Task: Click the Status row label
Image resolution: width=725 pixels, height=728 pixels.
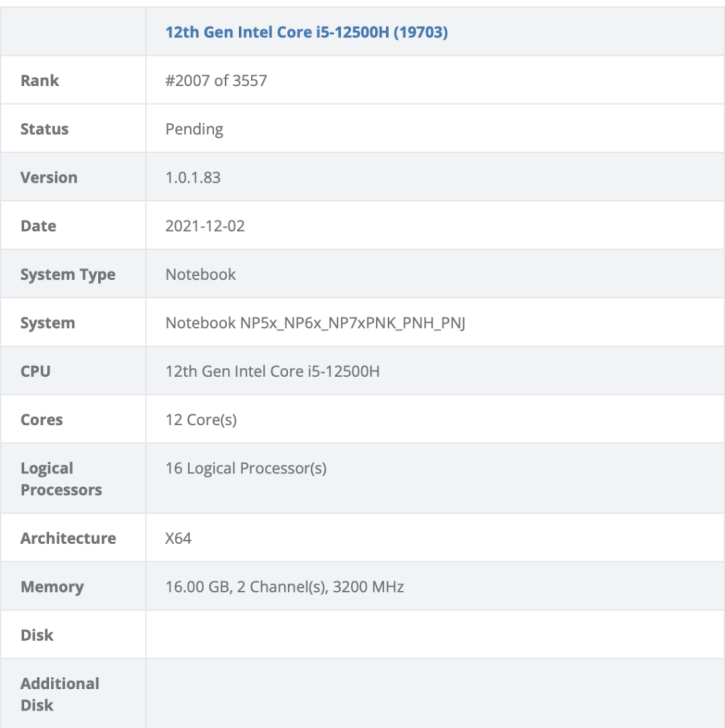Action: pyautogui.click(x=45, y=129)
